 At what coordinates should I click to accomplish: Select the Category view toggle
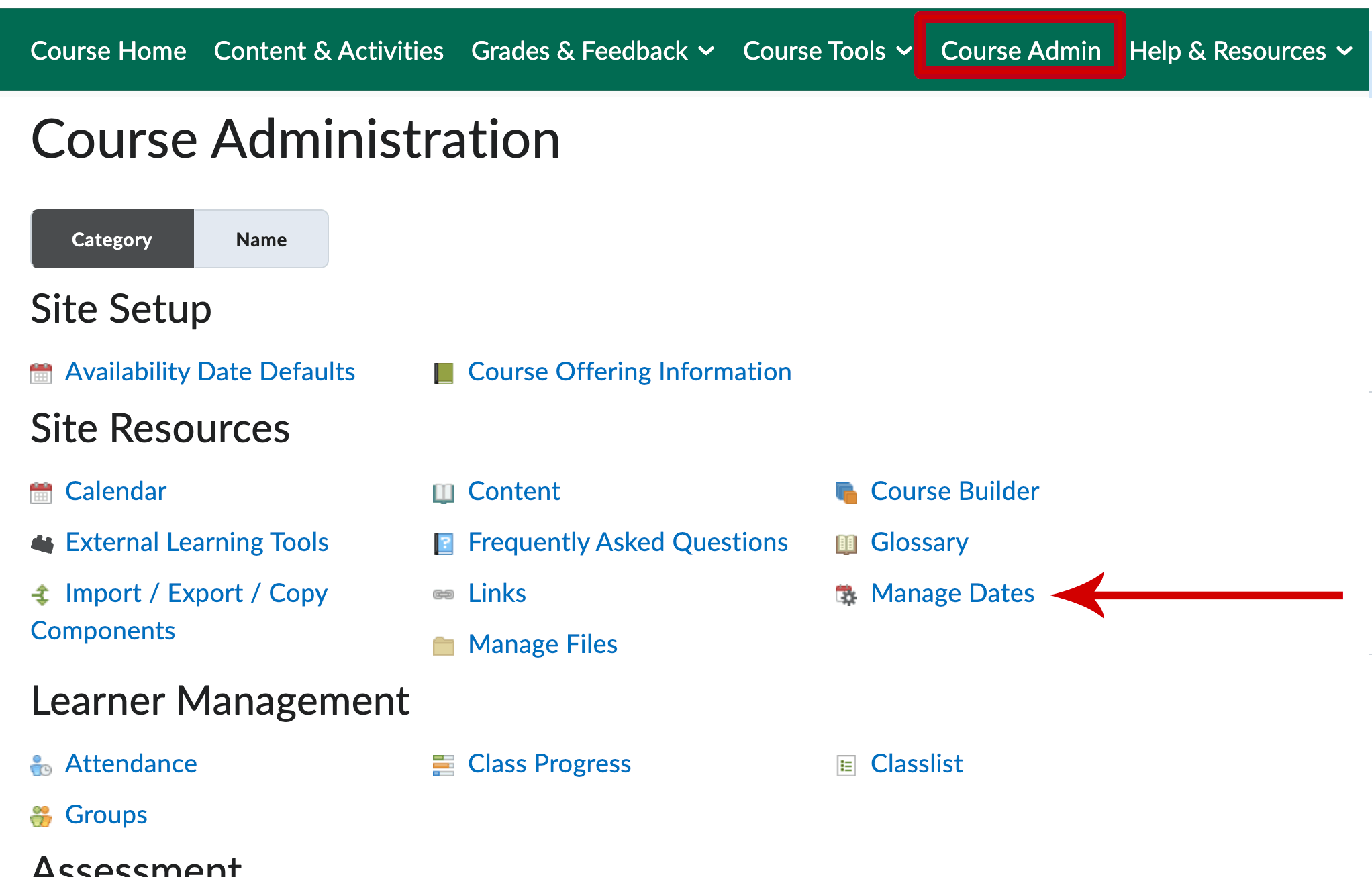(112, 239)
